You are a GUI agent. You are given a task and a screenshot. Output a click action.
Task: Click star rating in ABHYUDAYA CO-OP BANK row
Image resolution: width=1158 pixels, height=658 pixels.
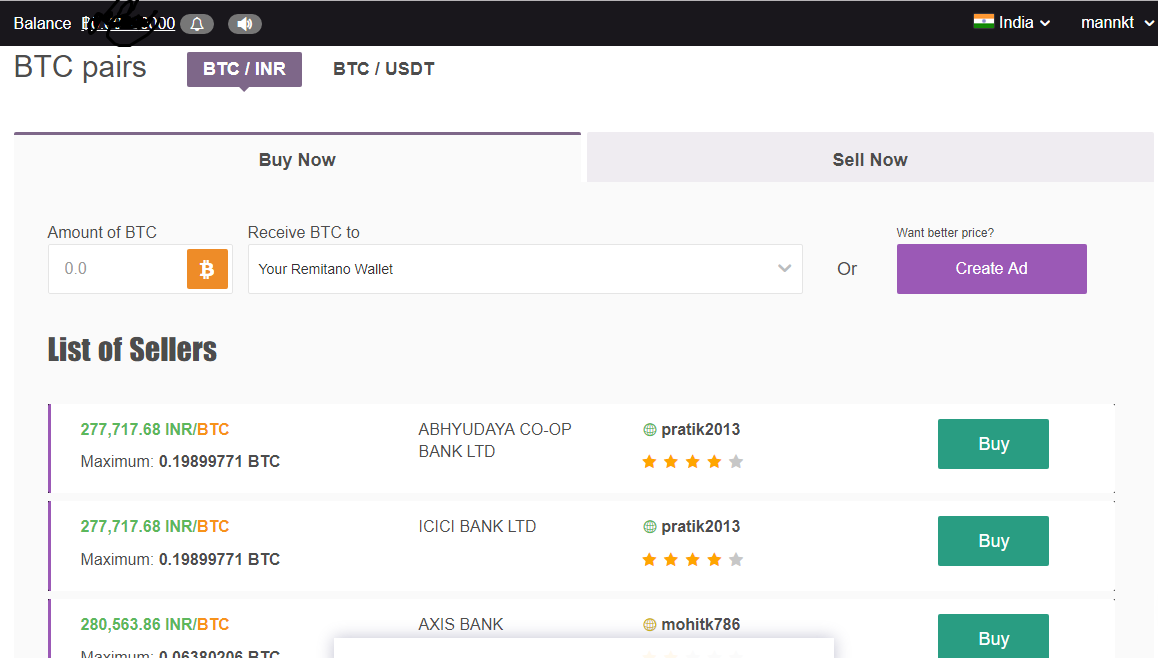(x=692, y=462)
